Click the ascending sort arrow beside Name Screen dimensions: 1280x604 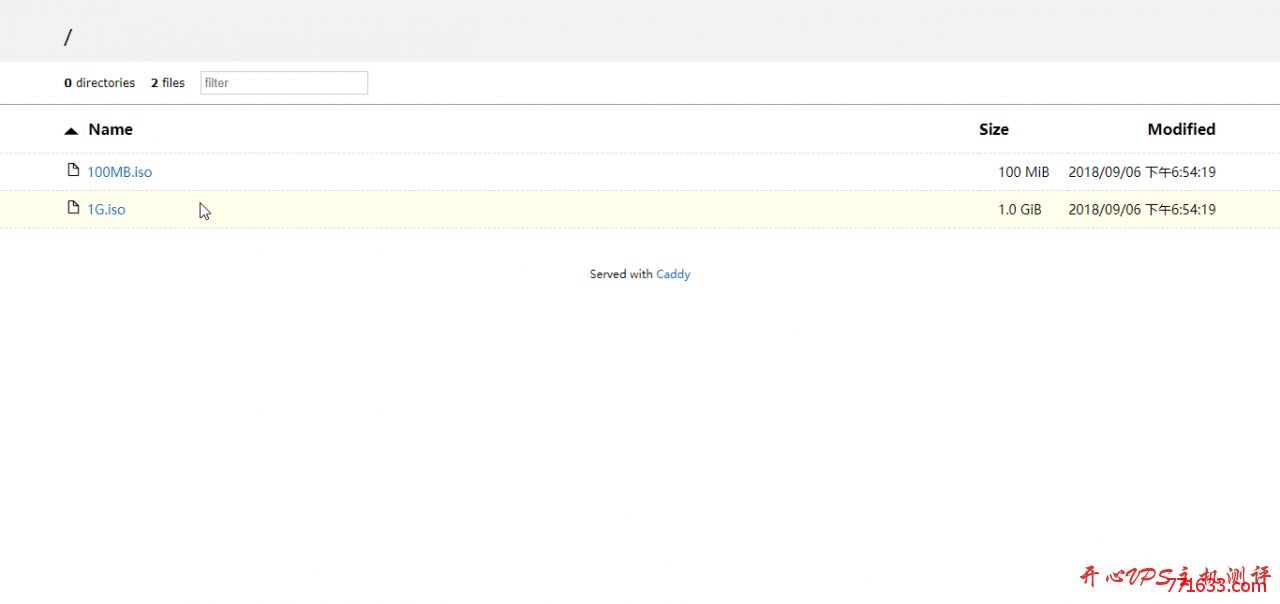pyautogui.click(x=71, y=130)
